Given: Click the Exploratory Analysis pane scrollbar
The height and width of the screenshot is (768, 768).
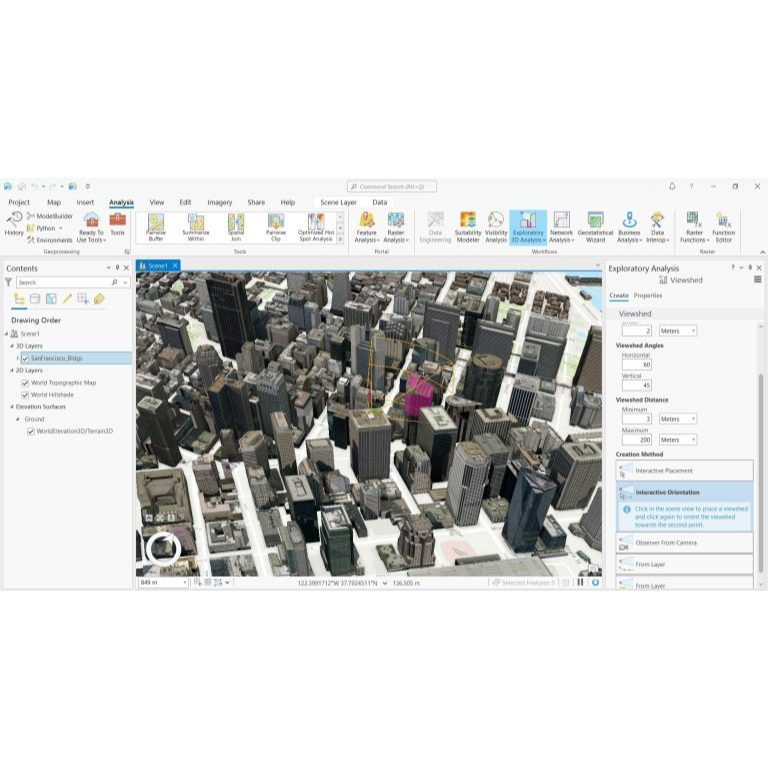Looking at the screenshot, I should 761,473.
